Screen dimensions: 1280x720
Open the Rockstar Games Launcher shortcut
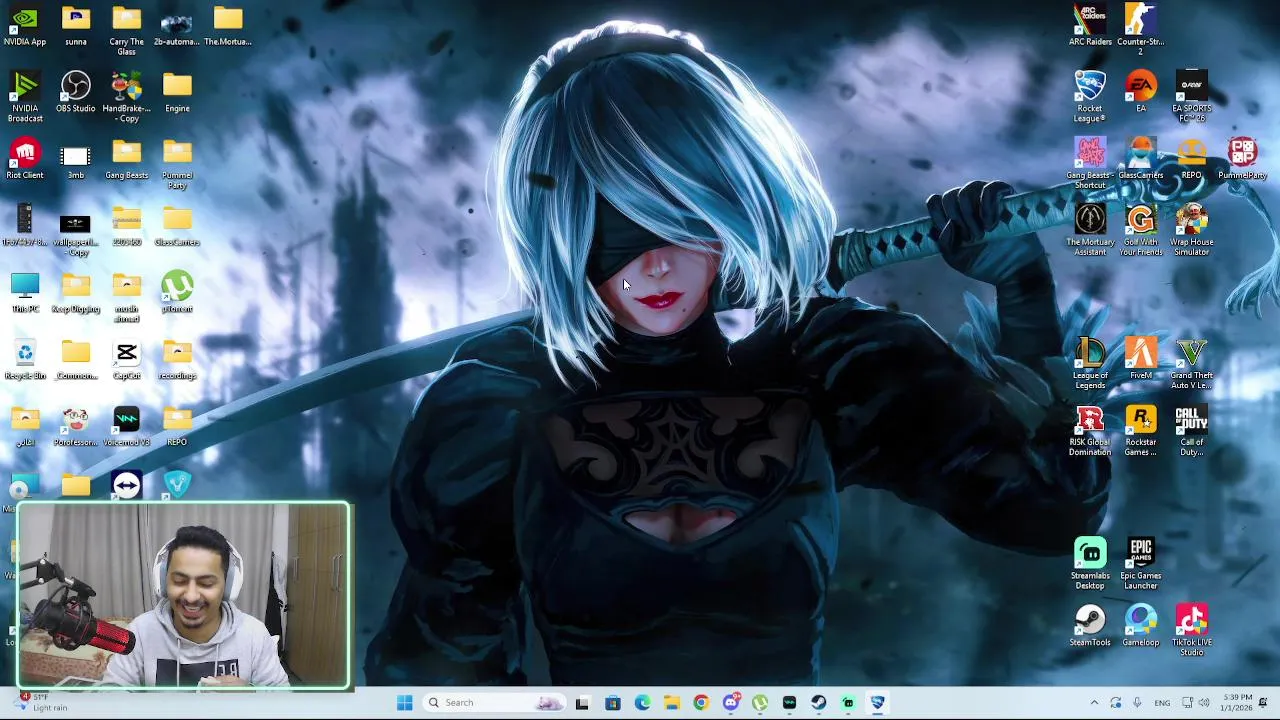tap(1141, 431)
